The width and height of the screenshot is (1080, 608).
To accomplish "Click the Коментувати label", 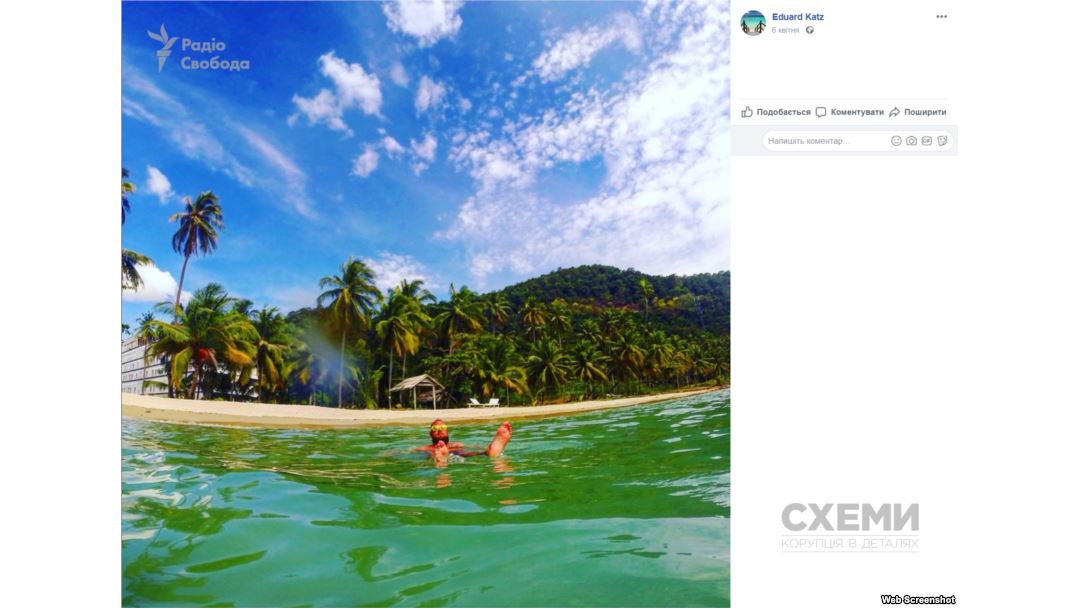I will tap(857, 112).
